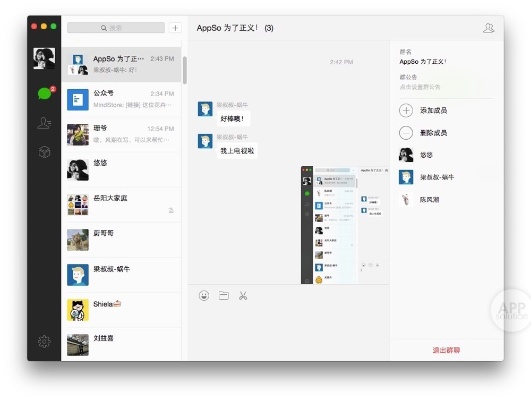This screenshot has height=400, width=531.
Task: Click the 2:34 PM timestamp on 公众号 row
Action: click(x=162, y=93)
